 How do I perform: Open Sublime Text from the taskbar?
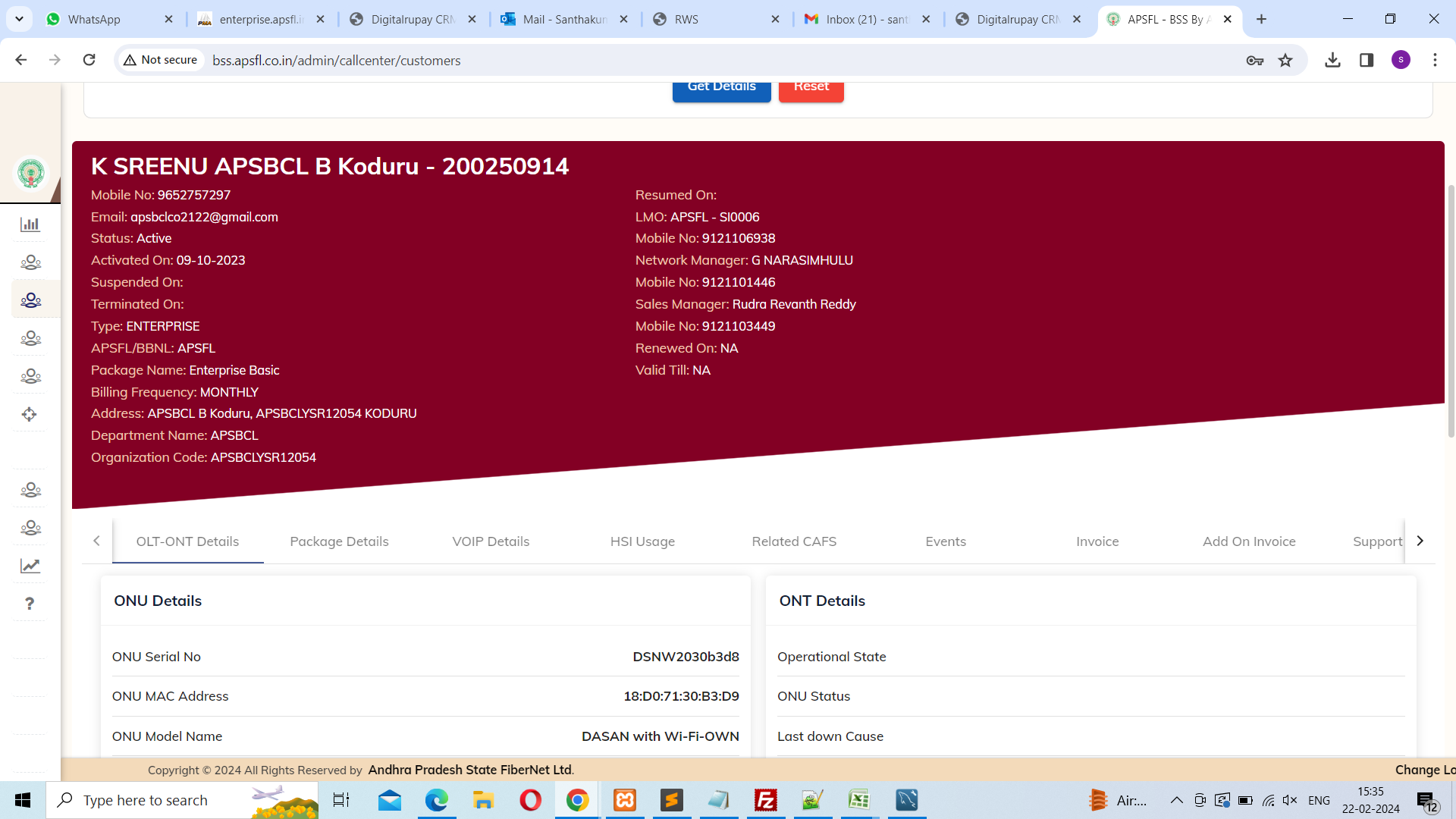point(672,800)
